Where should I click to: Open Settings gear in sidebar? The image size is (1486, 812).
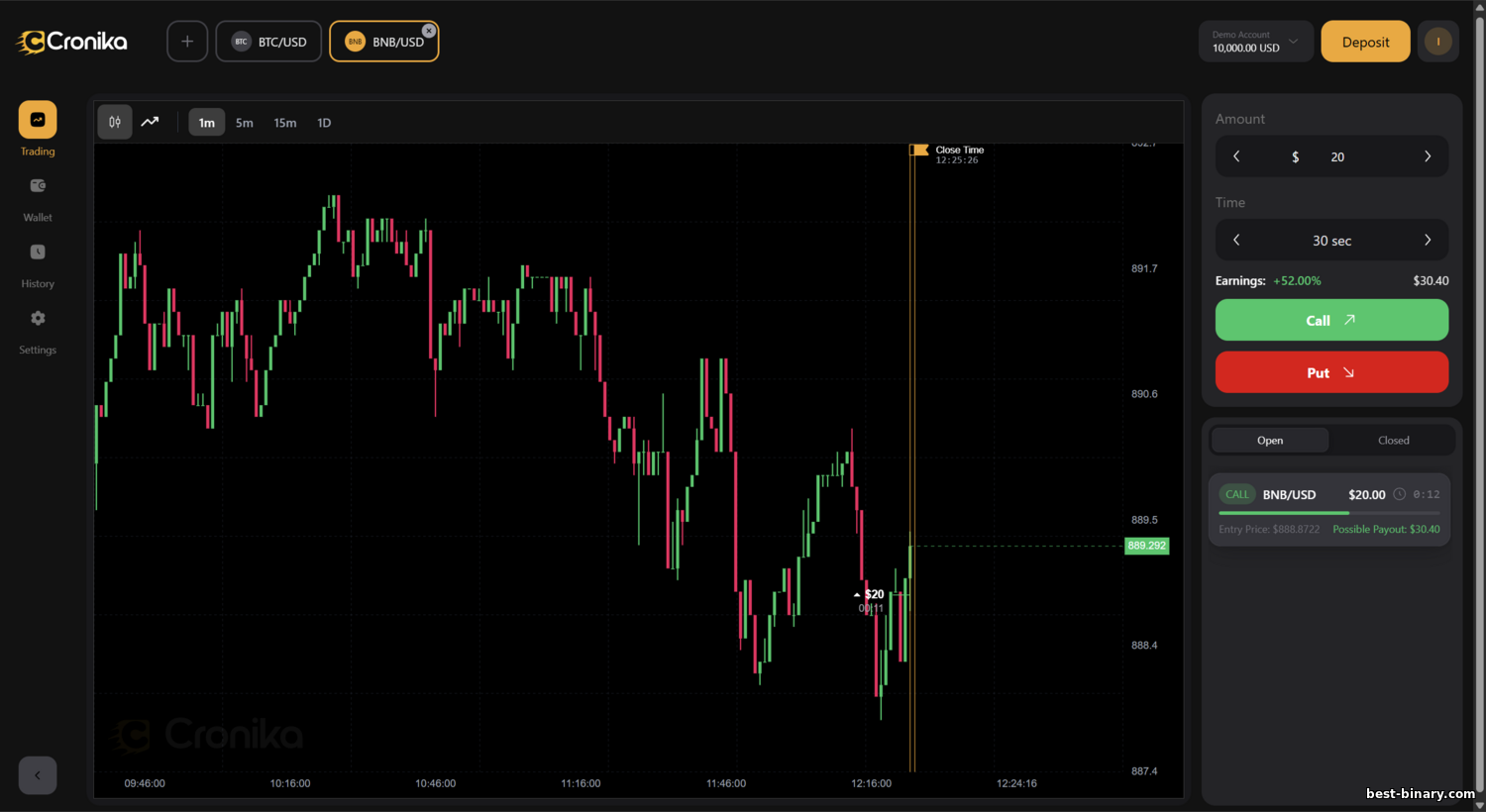38,319
